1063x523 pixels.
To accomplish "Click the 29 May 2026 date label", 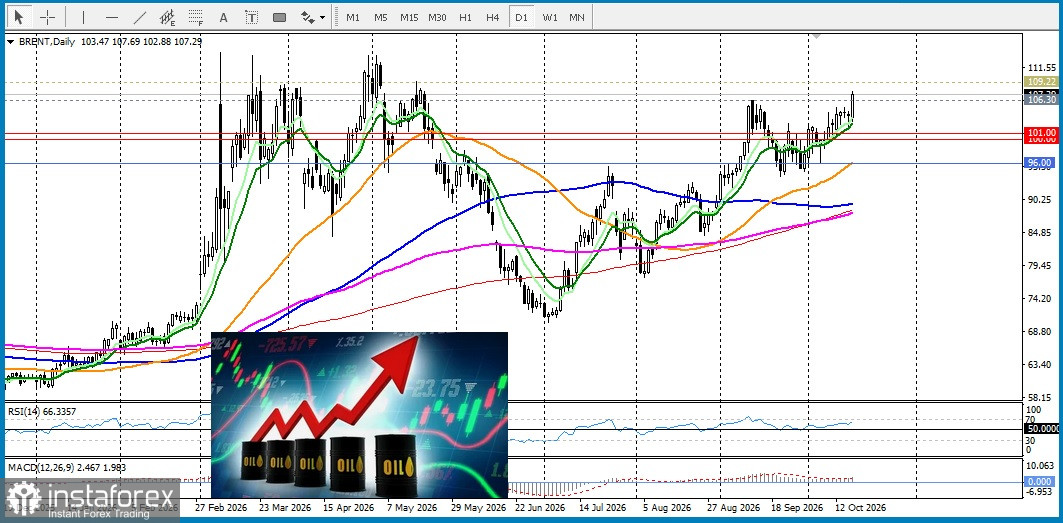I will click(x=478, y=507).
